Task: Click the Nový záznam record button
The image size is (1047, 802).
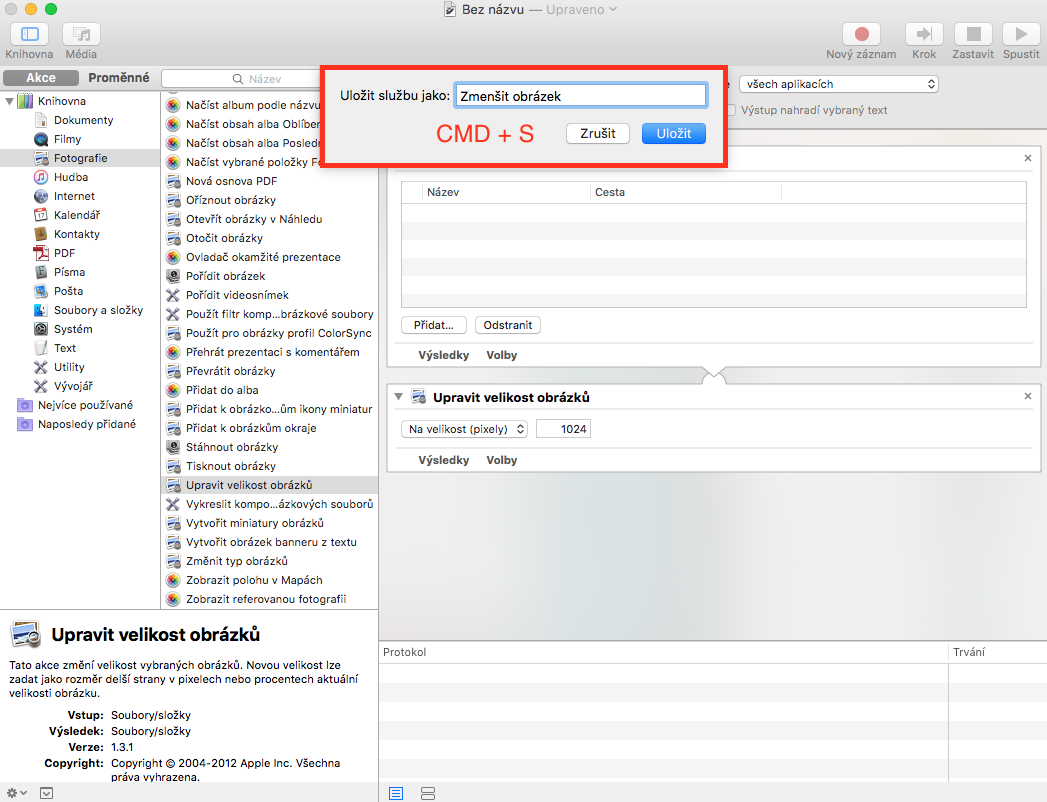Action: point(861,34)
